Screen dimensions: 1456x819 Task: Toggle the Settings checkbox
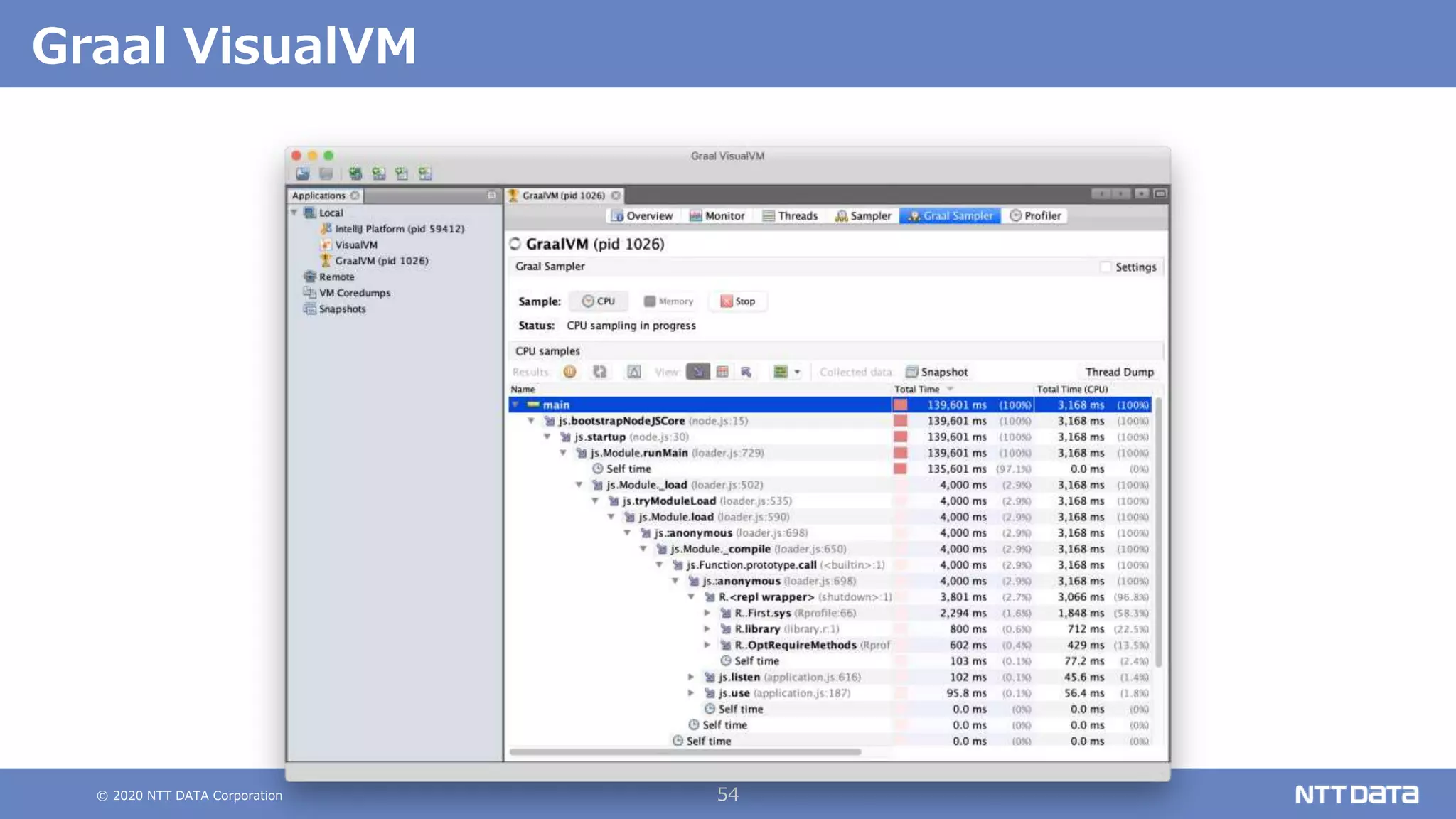point(1106,267)
